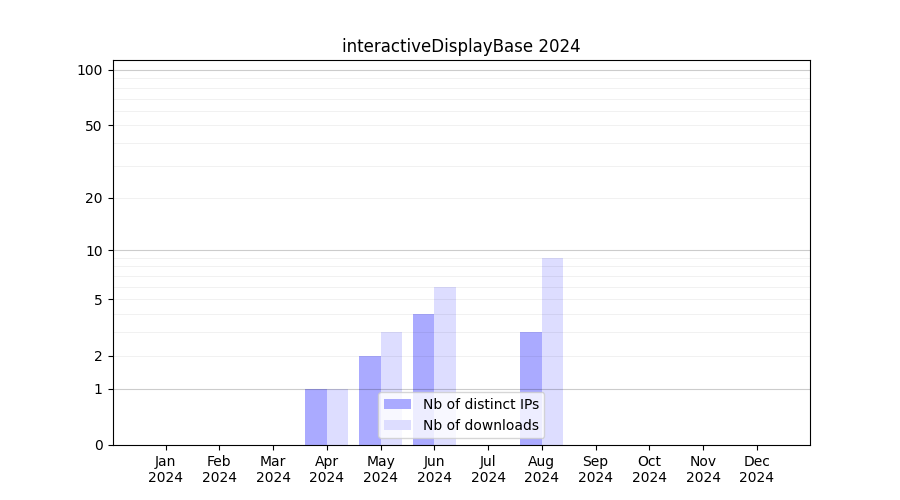Click the chart title 'interactiveDisplayBase 2024'

coord(461,46)
